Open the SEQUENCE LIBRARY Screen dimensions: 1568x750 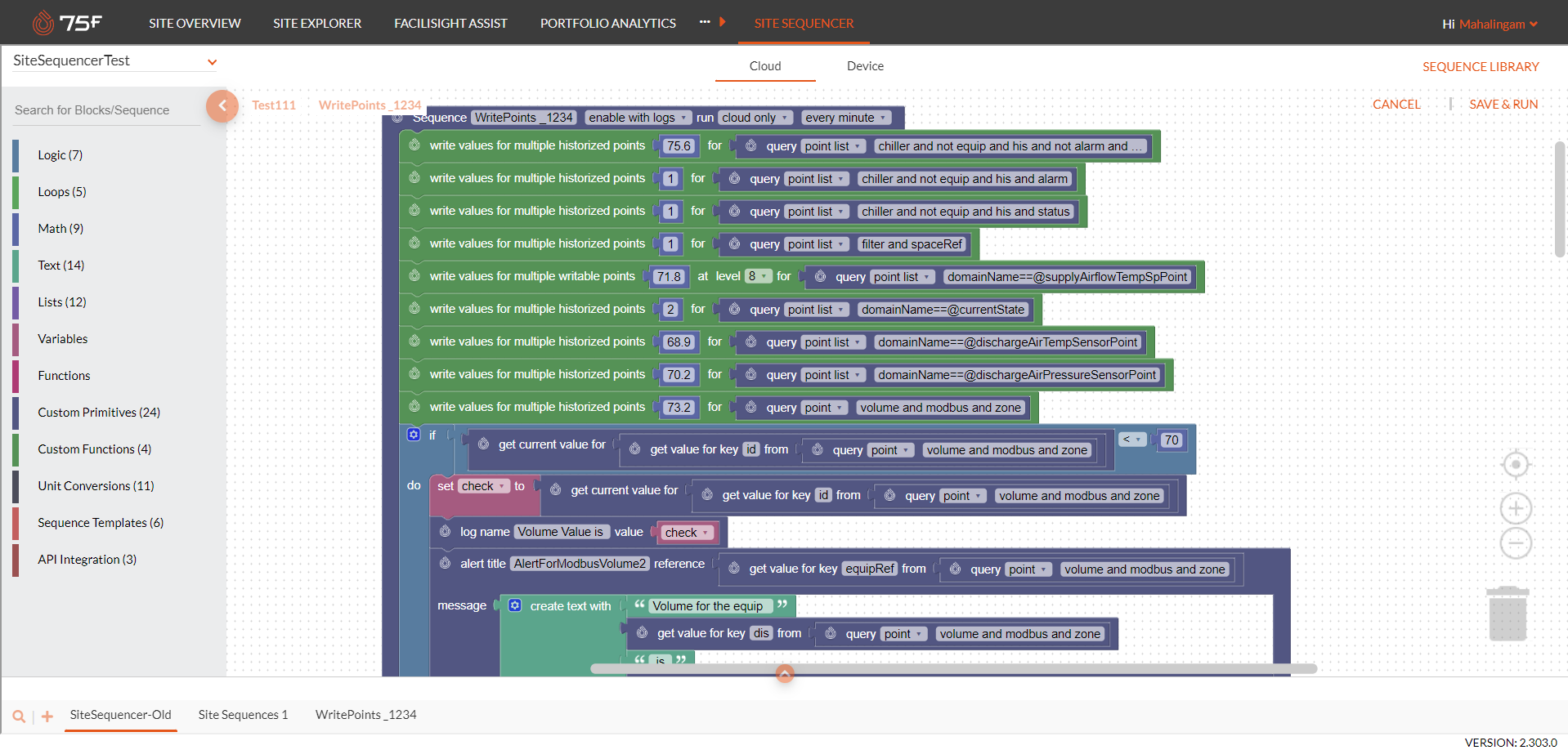[1481, 67]
